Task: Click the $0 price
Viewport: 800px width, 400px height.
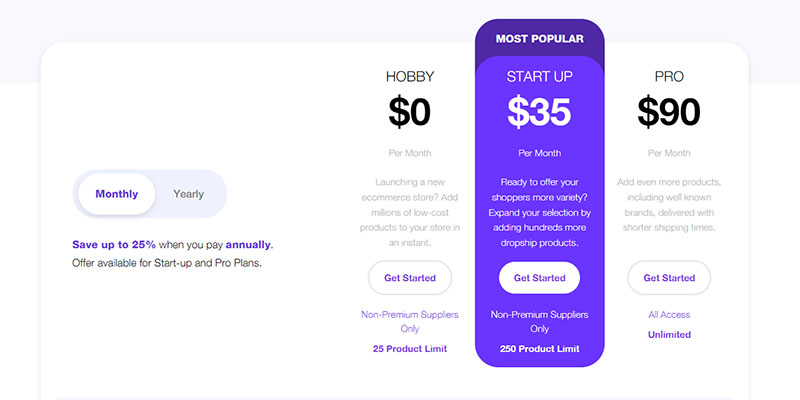Action: tap(409, 112)
